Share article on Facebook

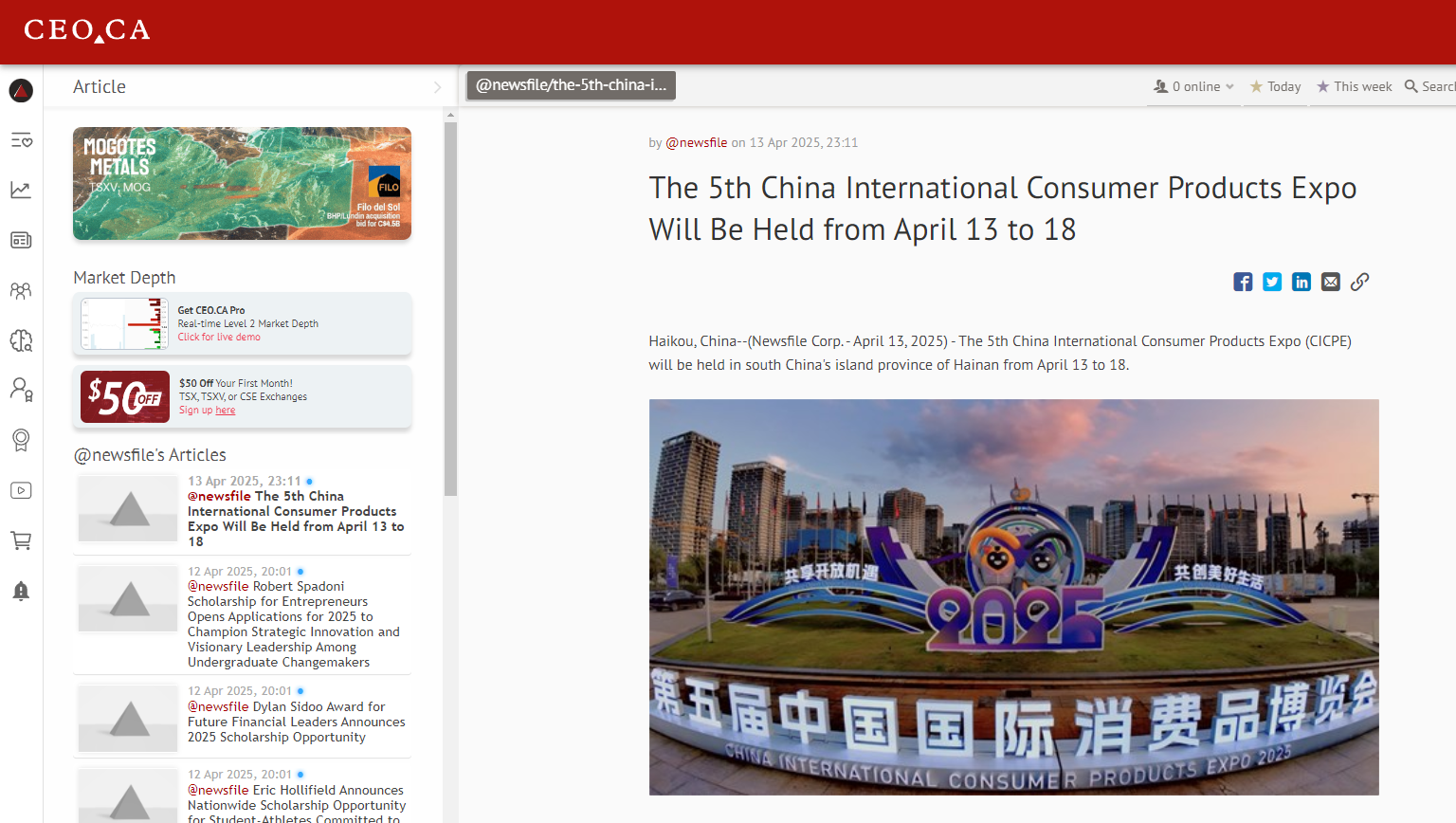point(1243,282)
